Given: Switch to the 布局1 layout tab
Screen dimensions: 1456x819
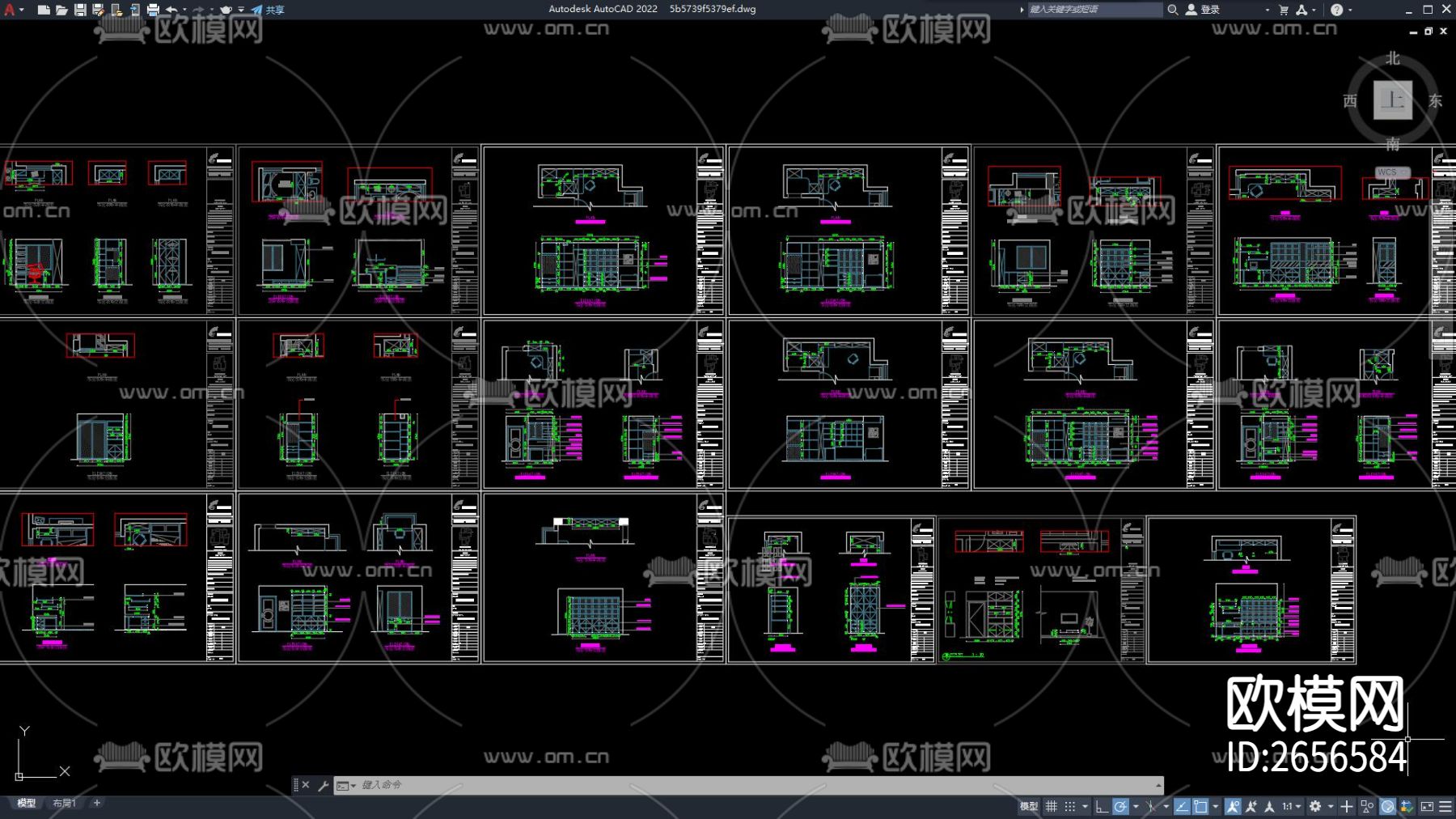Looking at the screenshot, I should 64,803.
